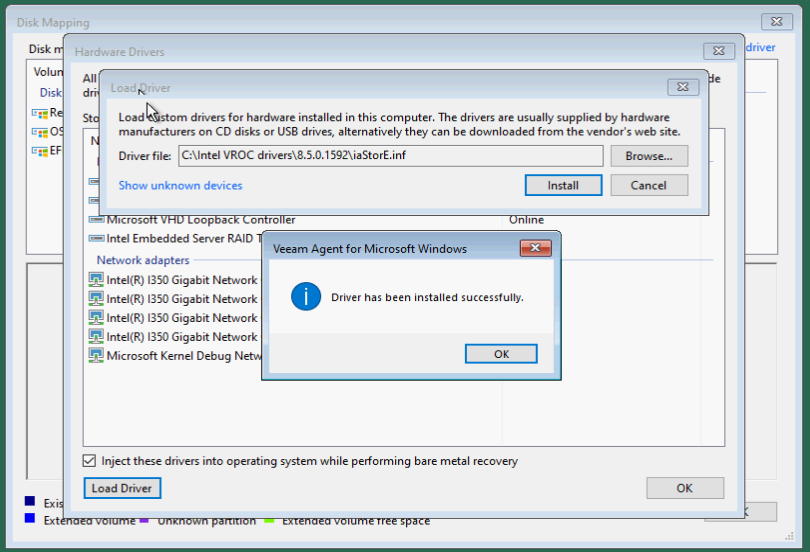The height and width of the screenshot is (552, 810).
Task: Click the Disk link in Disk Mapping
Action: 51,92
